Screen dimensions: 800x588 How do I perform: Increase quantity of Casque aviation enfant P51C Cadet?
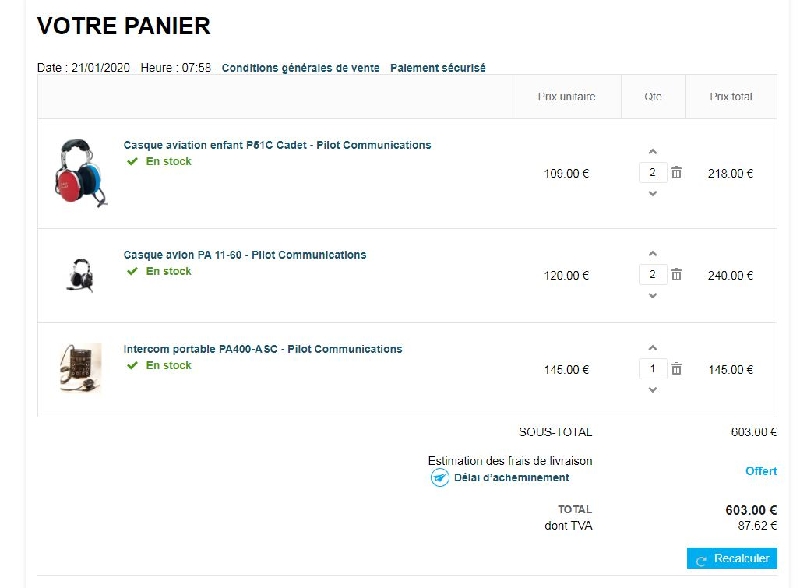pyautogui.click(x=653, y=152)
